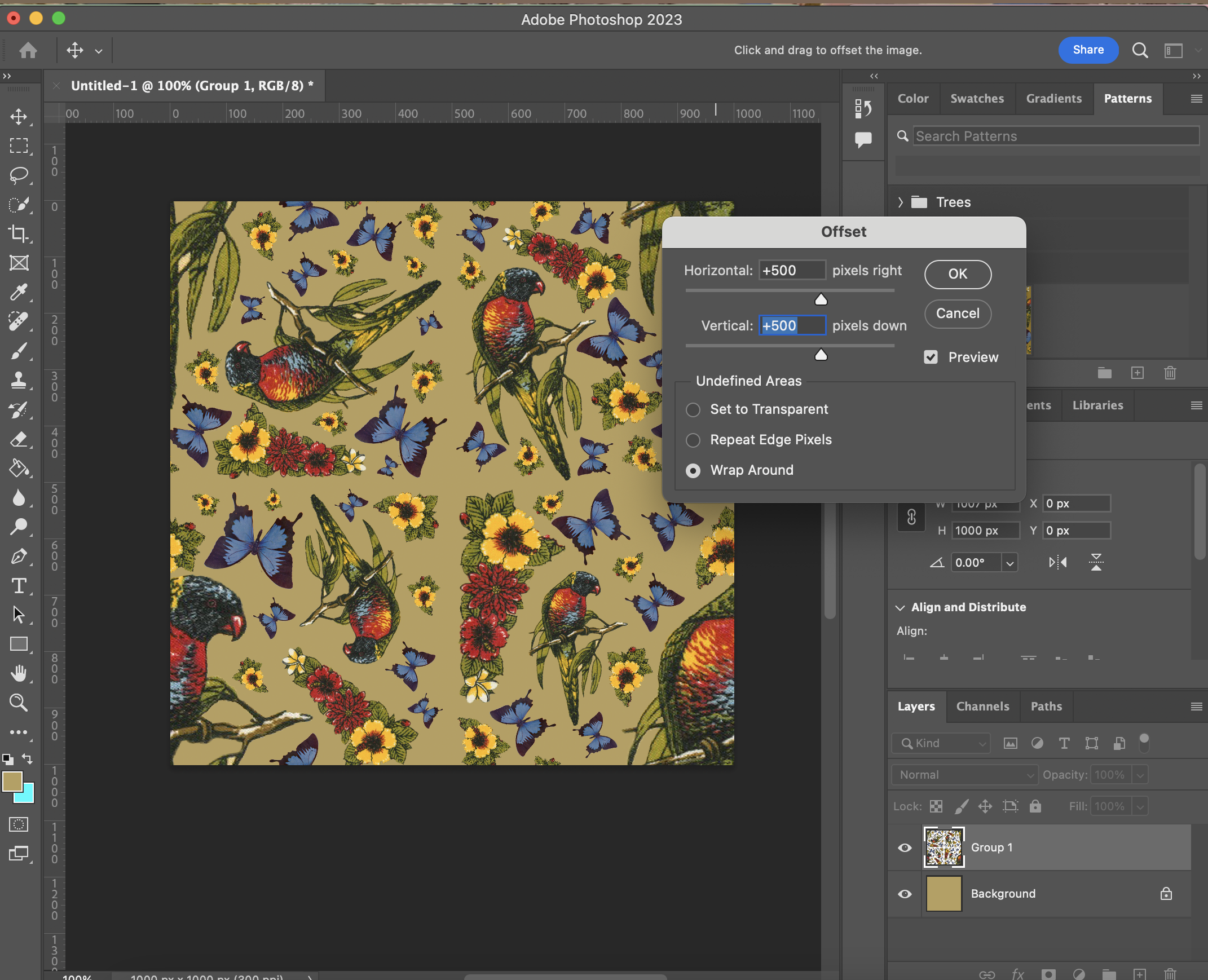Click the foreground color swatch
1208x980 pixels.
(12, 782)
